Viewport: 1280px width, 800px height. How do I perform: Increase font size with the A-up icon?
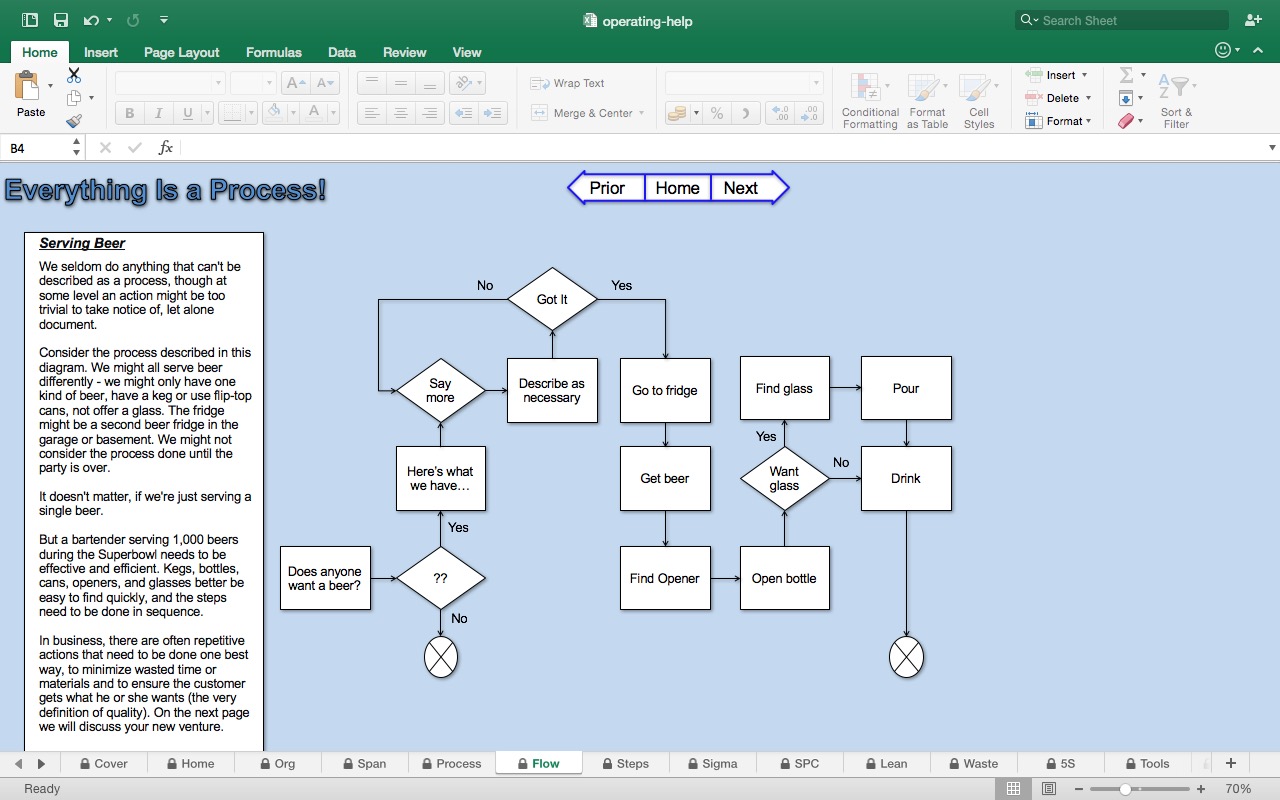pos(295,83)
